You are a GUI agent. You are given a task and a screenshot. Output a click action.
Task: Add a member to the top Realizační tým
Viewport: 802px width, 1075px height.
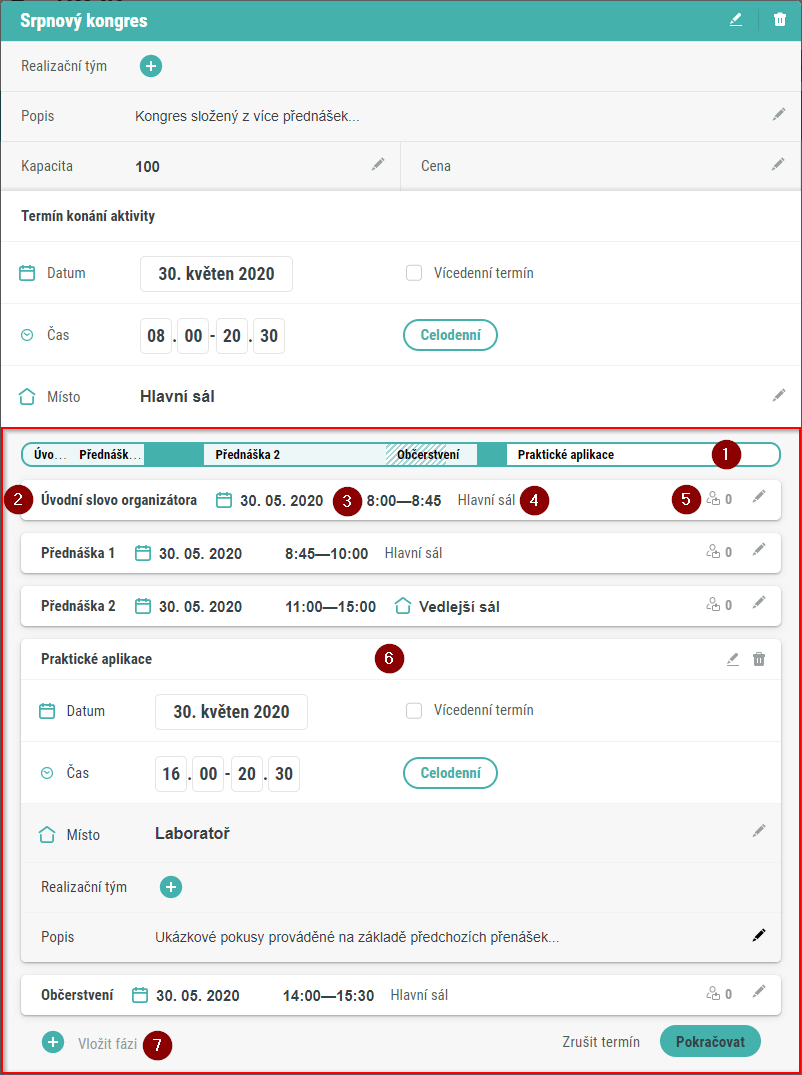(x=151, y=66)
